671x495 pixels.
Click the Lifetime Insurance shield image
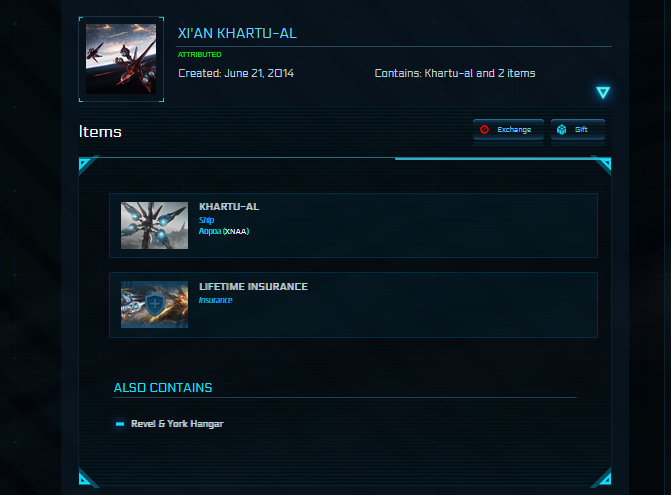coord(154,305)
